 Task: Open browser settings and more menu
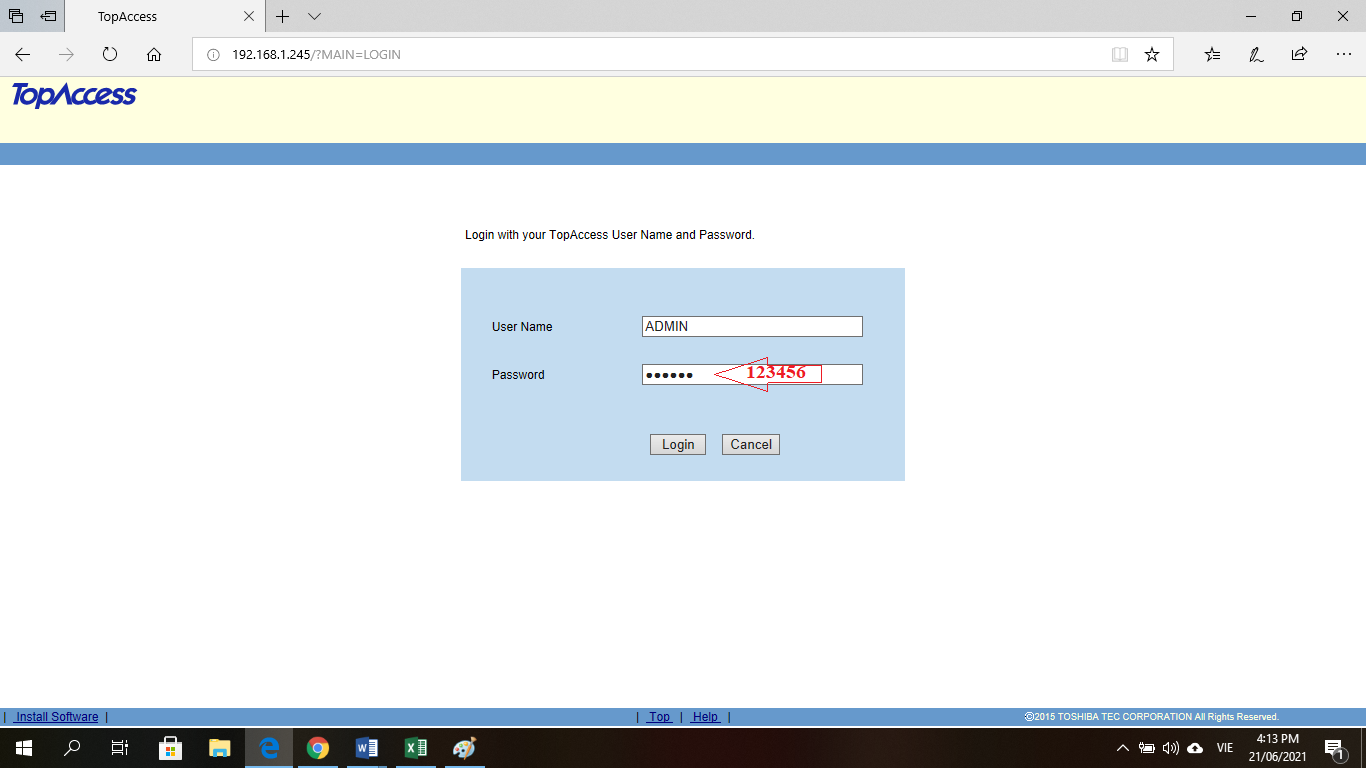point(1343,55)
